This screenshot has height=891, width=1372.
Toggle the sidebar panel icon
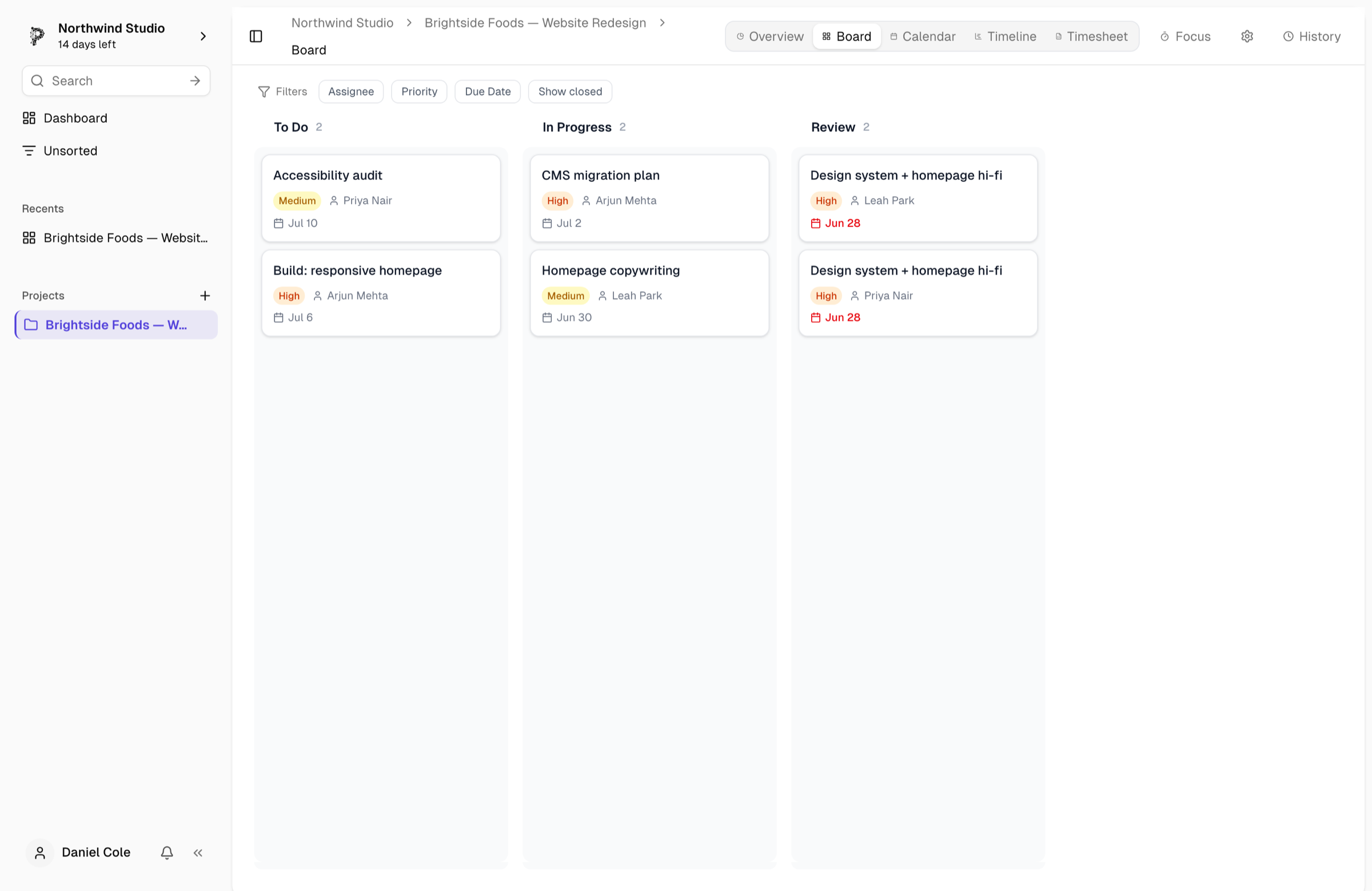(x=256, y=37)
